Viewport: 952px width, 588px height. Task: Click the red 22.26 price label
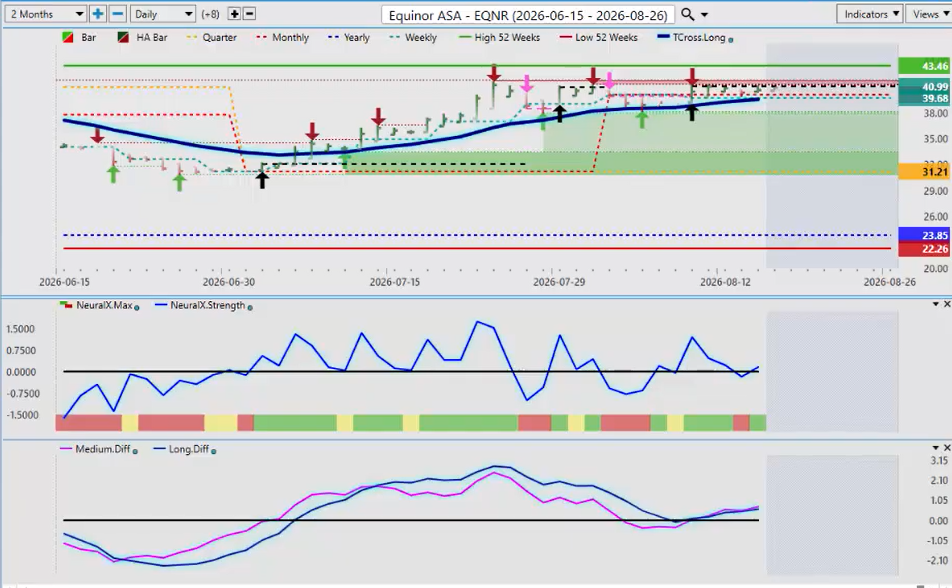pos(923,248)
